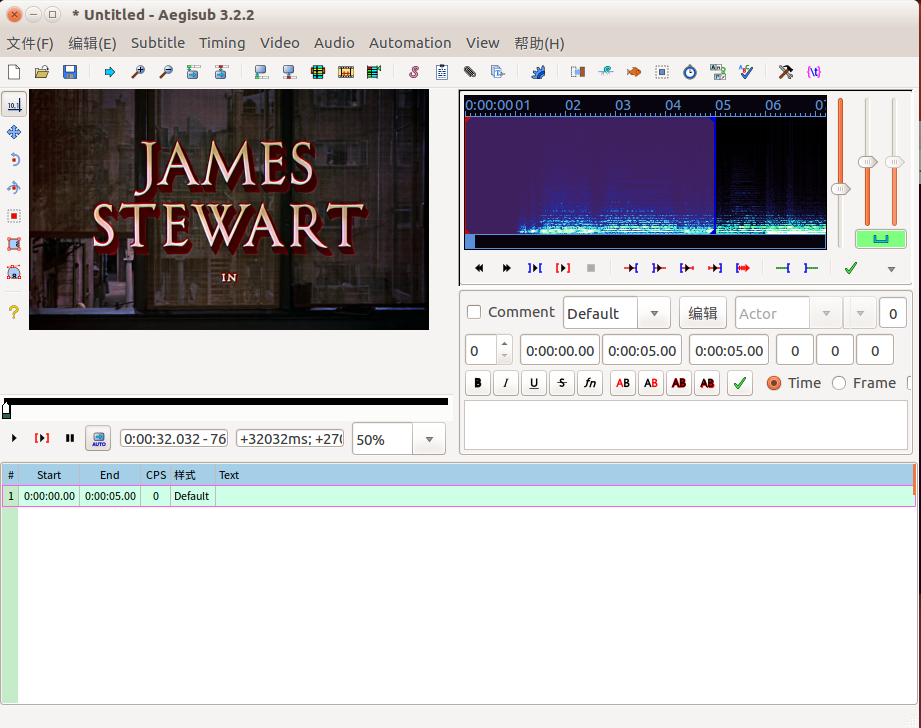Expand the audio toolbar overflow arrow
The height and width of the screenshot is (728, 921).
891,269
